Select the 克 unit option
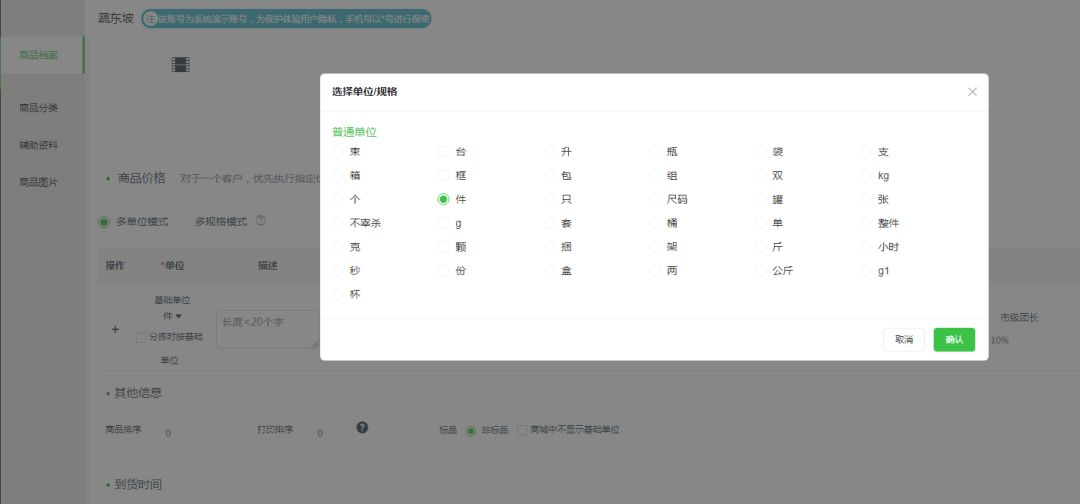 click(338, 246)
